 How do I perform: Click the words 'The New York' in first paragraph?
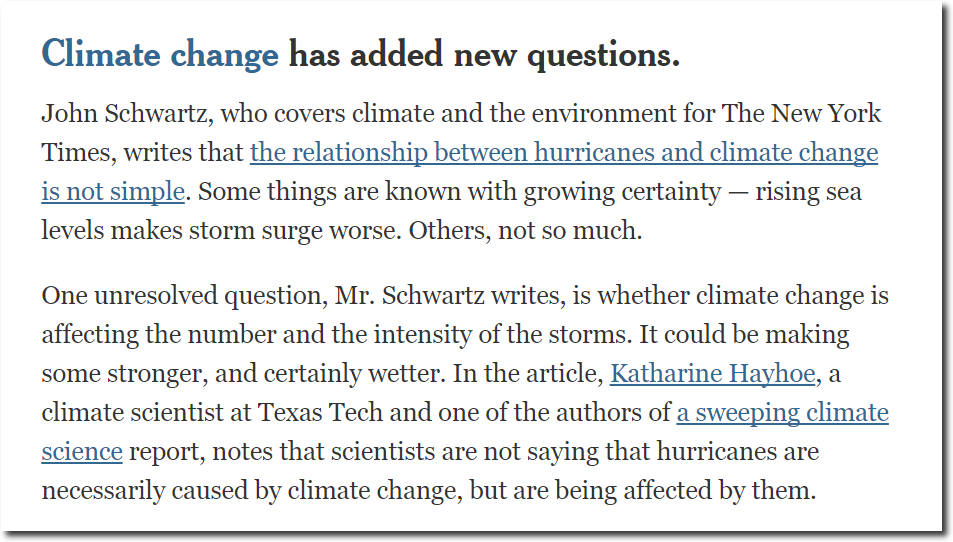801,114
